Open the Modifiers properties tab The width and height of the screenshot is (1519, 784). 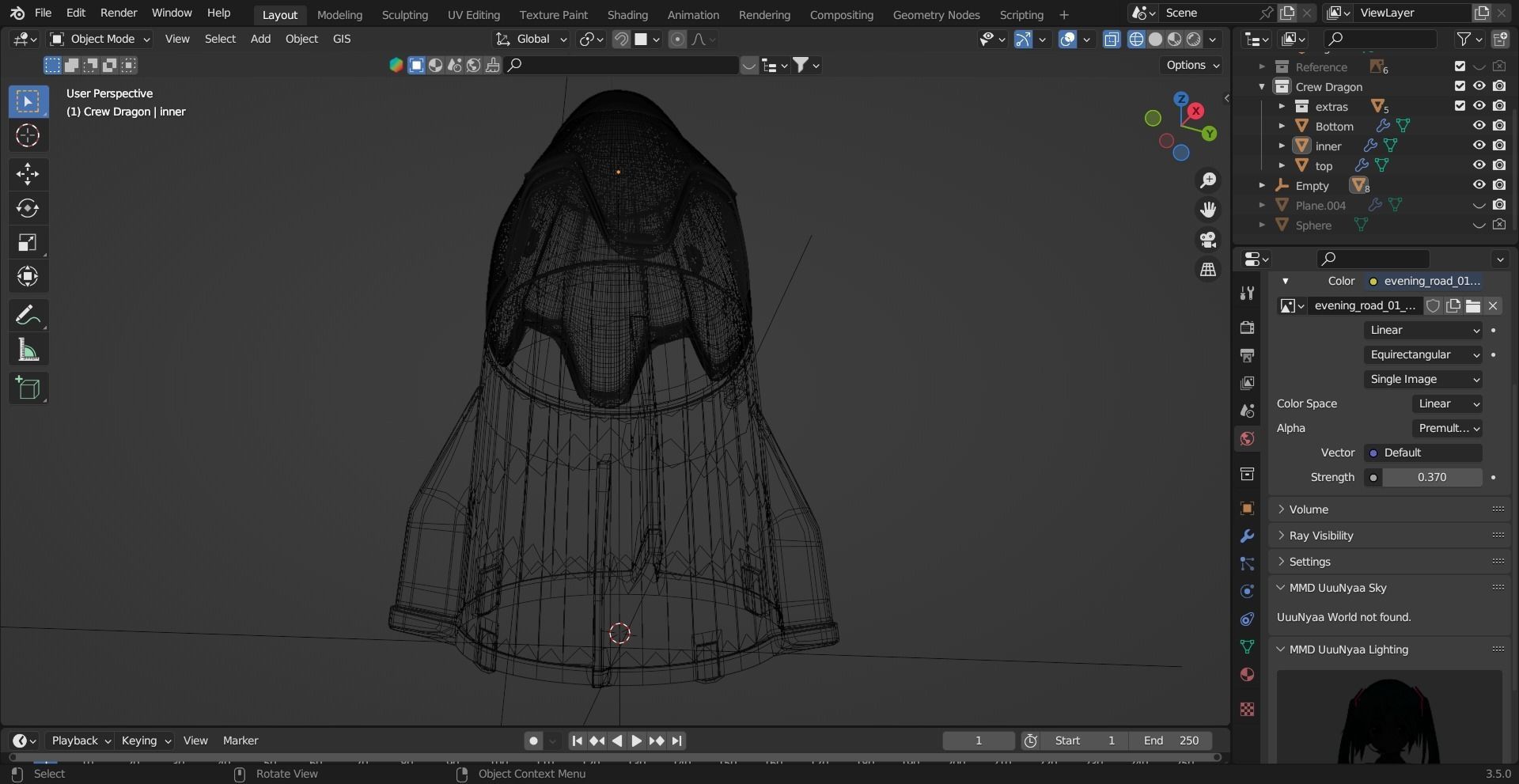(x=1248, y=536)
